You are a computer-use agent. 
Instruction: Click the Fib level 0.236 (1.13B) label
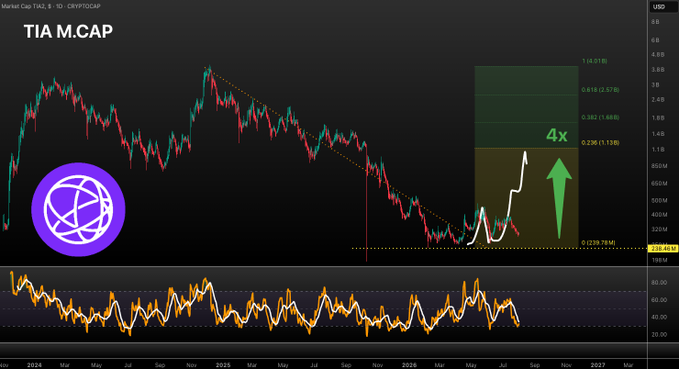tap(600, 142)
